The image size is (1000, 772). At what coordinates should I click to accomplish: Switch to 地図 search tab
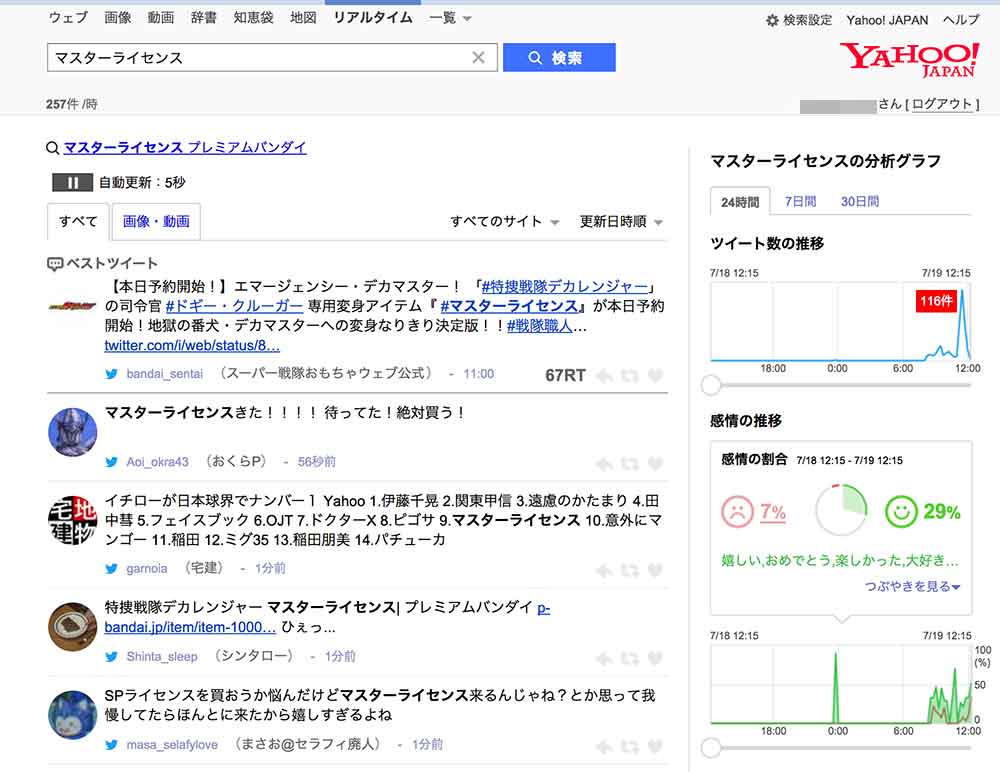click(x=303, y=18)
